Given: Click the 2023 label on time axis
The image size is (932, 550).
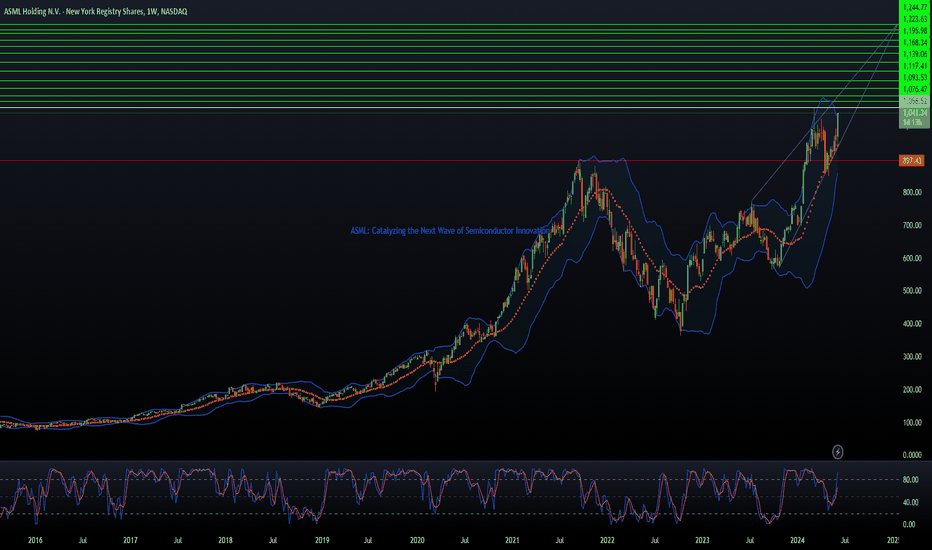Looking at the screenshot, I should [702, 540].
